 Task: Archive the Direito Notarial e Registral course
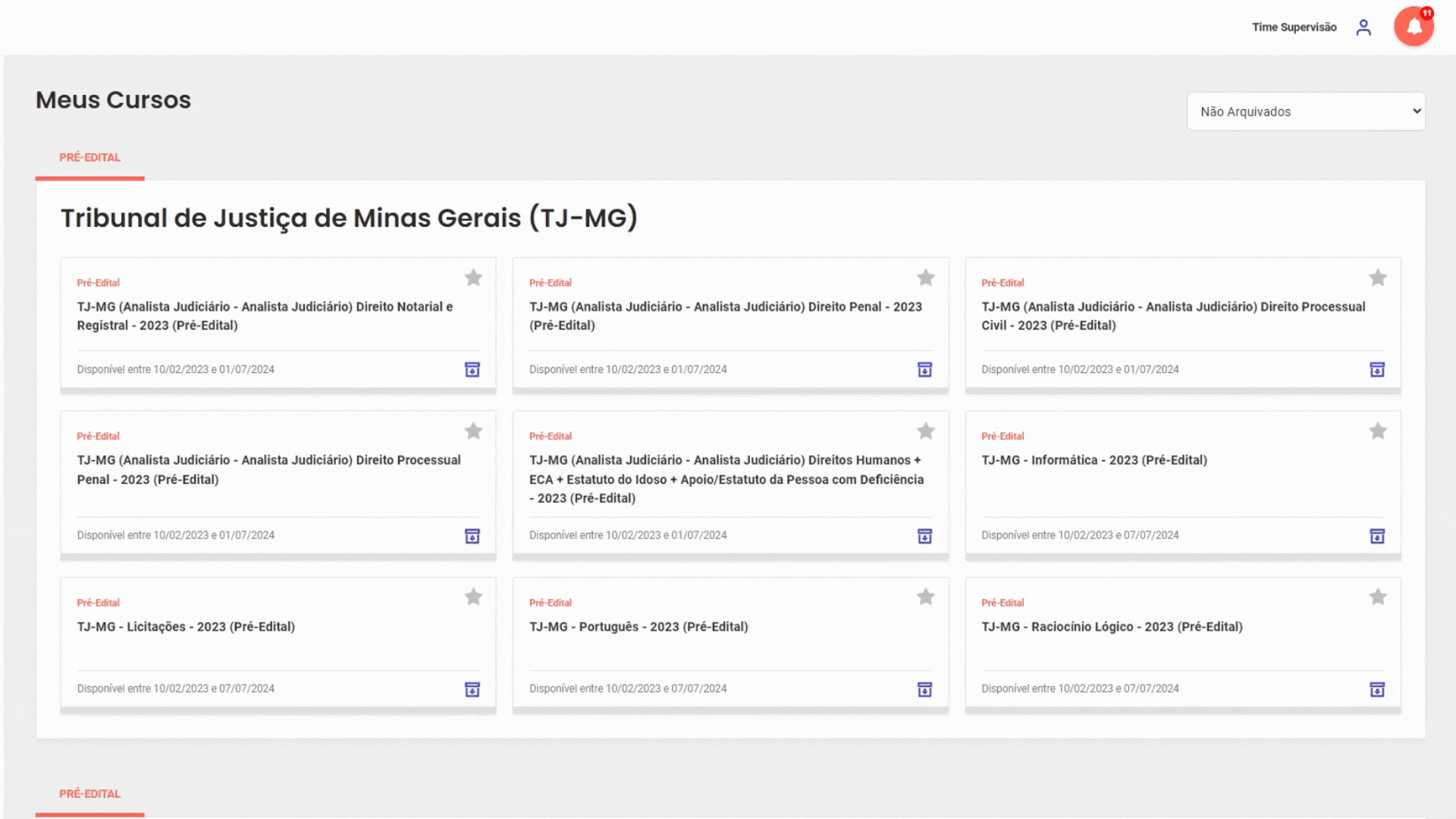click(472, 369)
